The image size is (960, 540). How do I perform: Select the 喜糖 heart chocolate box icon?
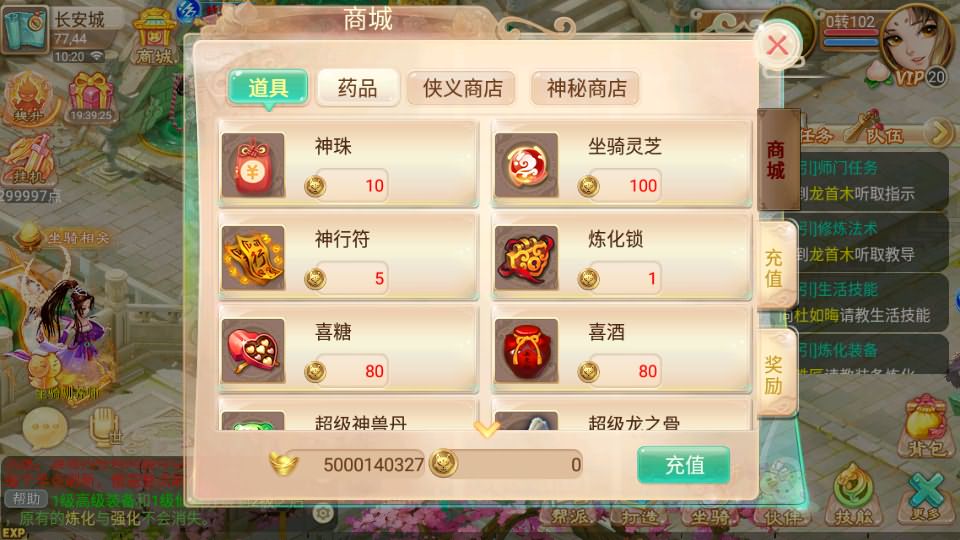coord(253,350)
